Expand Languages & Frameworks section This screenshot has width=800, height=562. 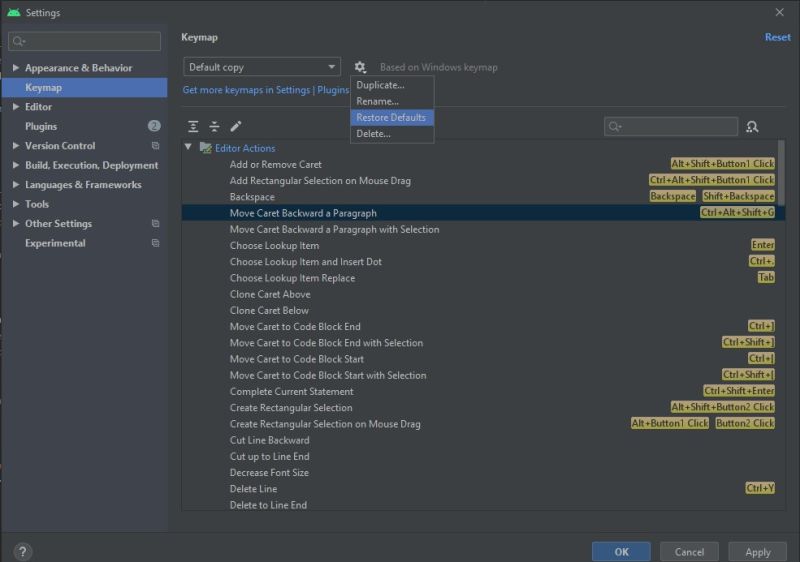click(16, 184)
